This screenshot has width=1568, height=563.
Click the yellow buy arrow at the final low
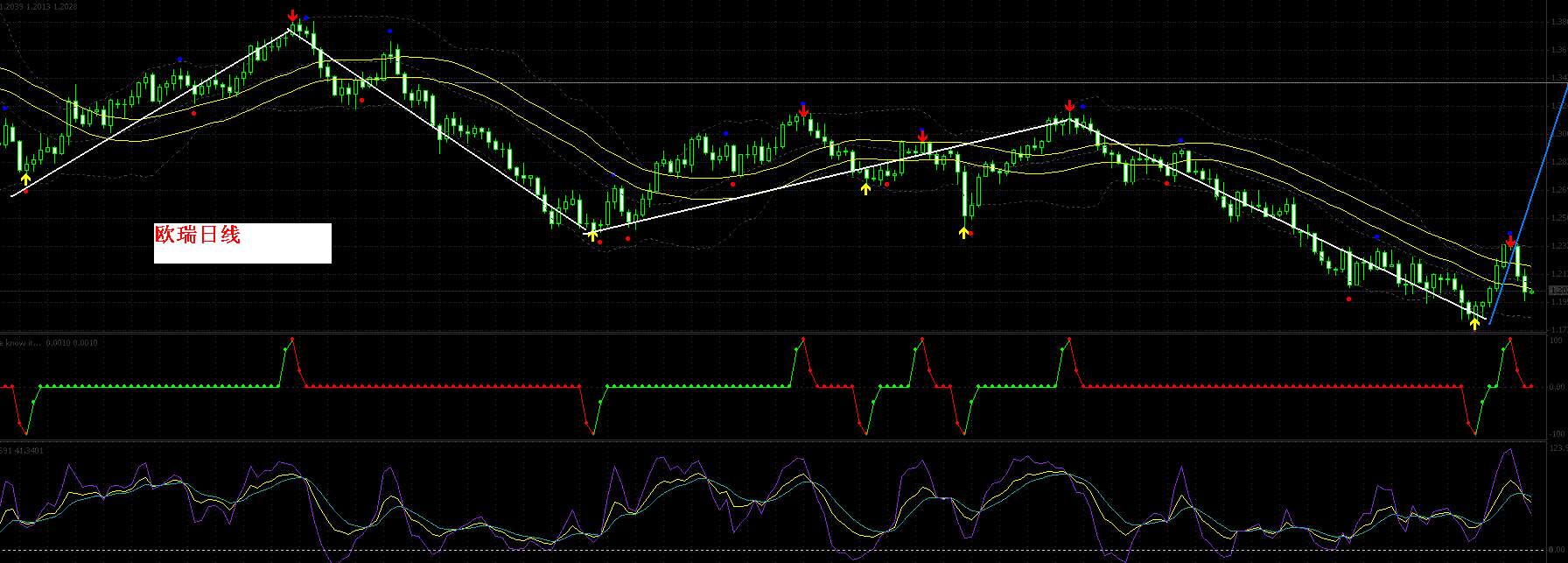point(1474,323)
